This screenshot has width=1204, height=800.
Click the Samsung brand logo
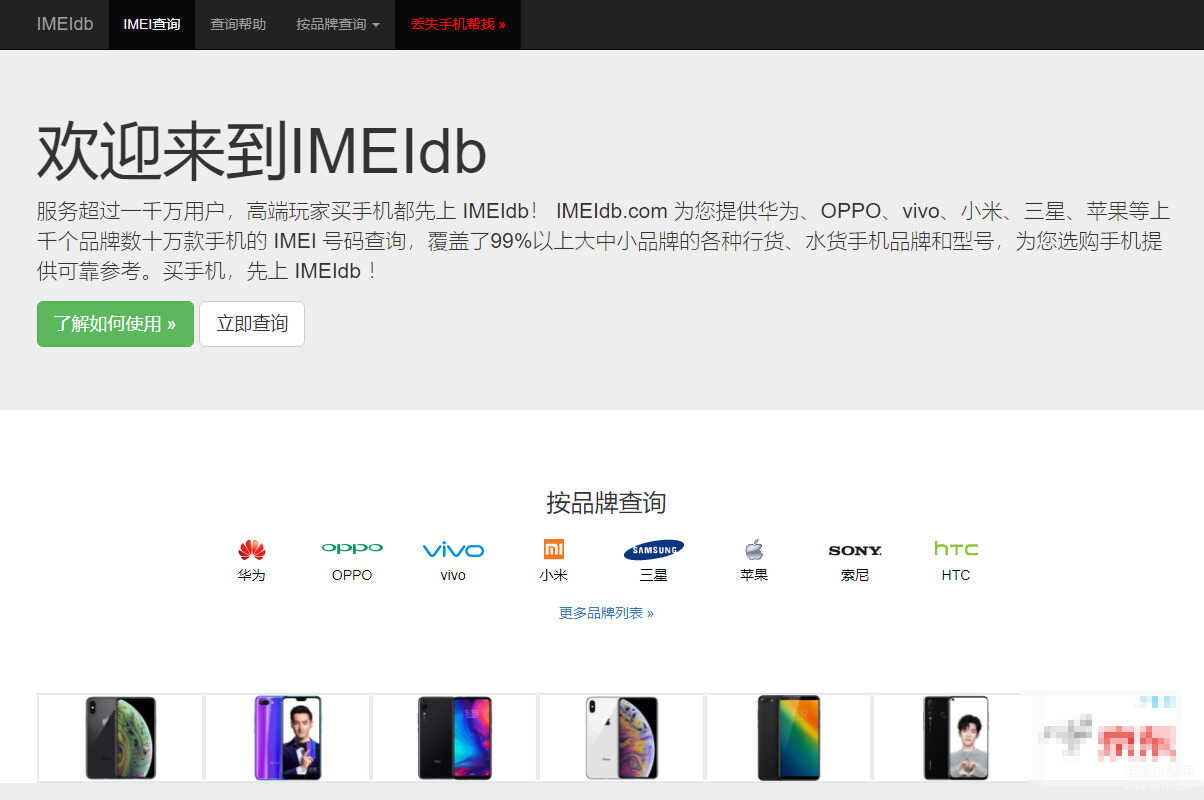(x=654, y=549)
